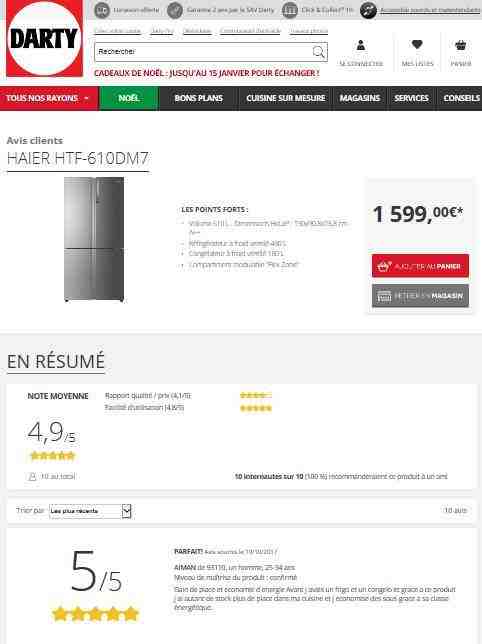
Task: Add the fridge to the panier
Action: pyautogui.click(x=420, y=266)
